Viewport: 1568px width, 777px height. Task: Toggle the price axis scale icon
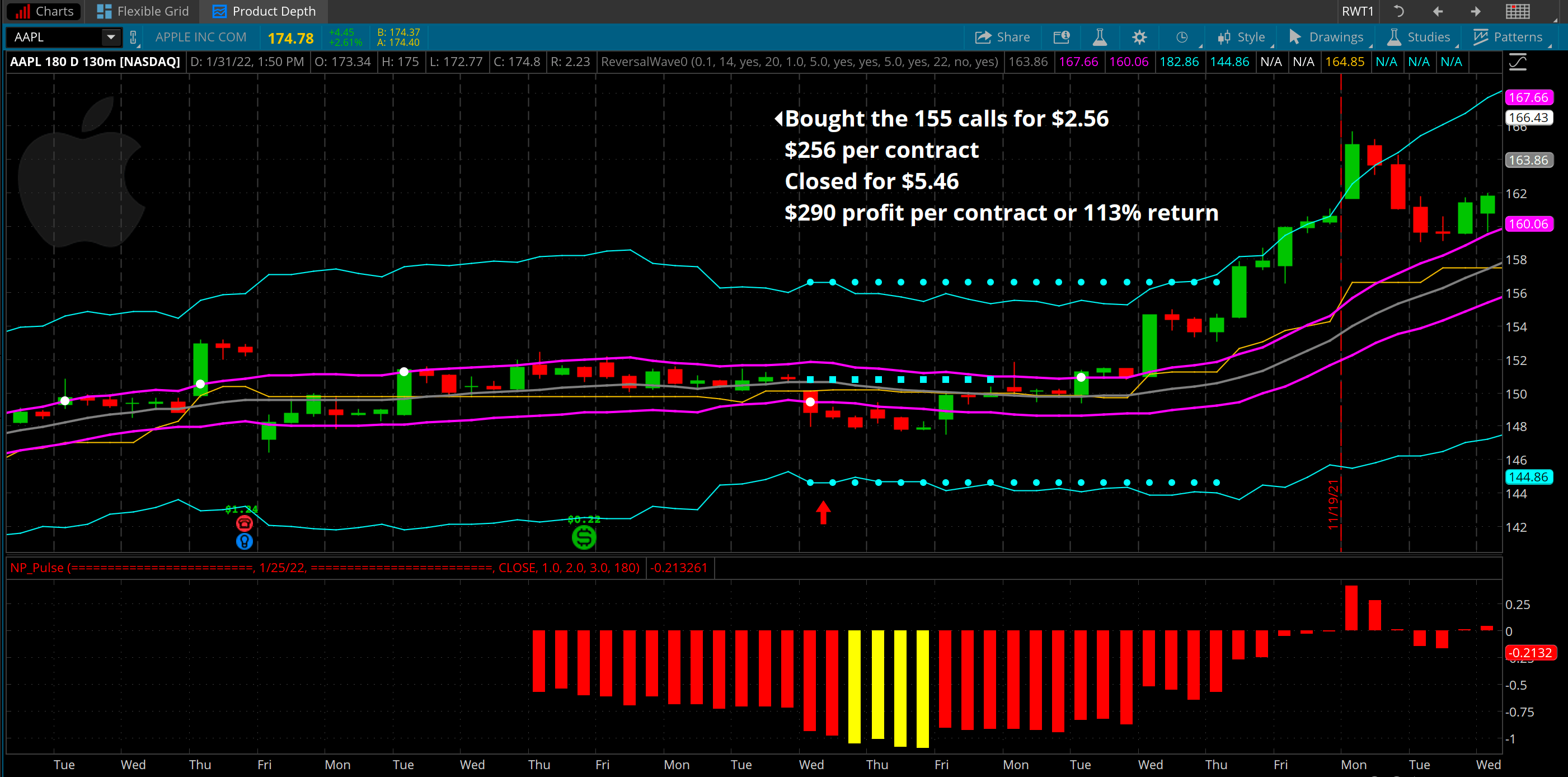point(1518,62)
